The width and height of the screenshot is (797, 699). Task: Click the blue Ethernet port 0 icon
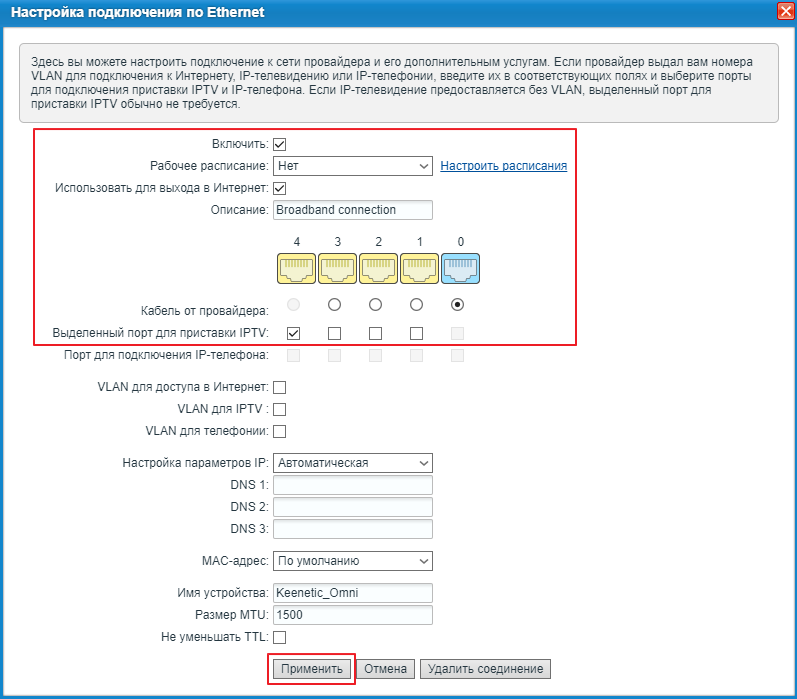click(460, 269)
